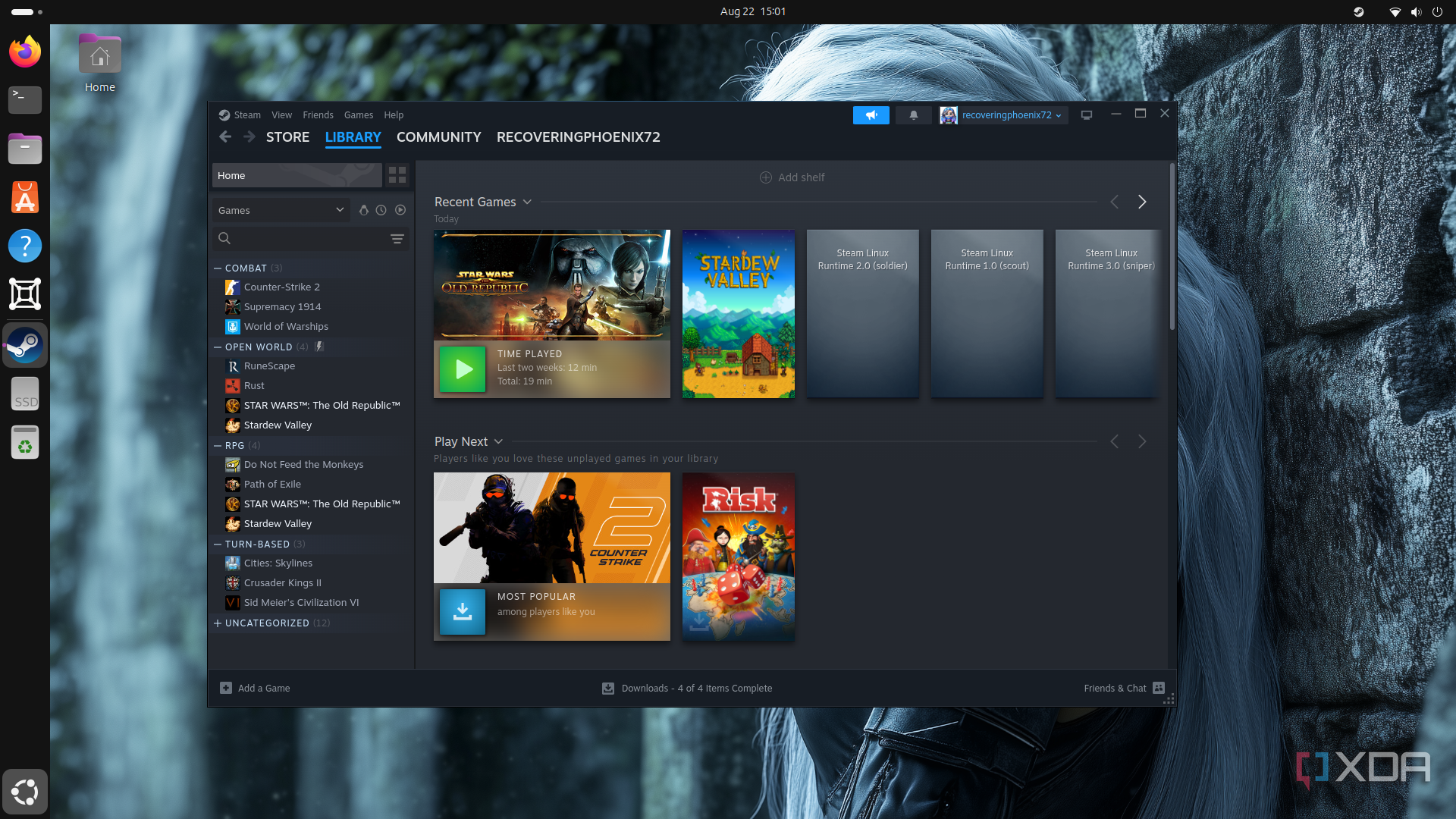1456x819 pixels.
Task: Expand the Play Next shelf dropdown
Action: pos(498,441)
